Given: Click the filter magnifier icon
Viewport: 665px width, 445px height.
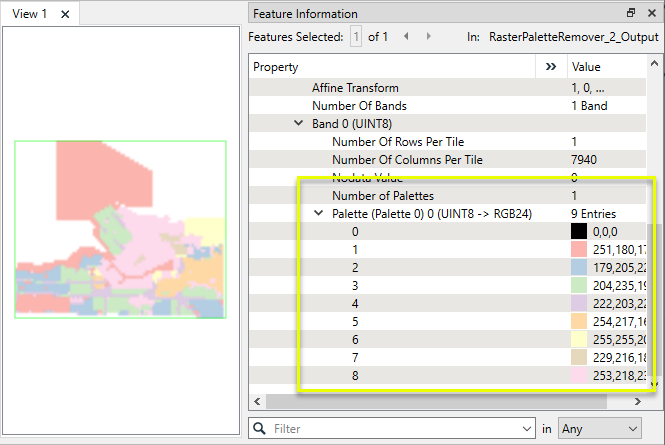Looking at the screenshot, I should pos(263,428).
